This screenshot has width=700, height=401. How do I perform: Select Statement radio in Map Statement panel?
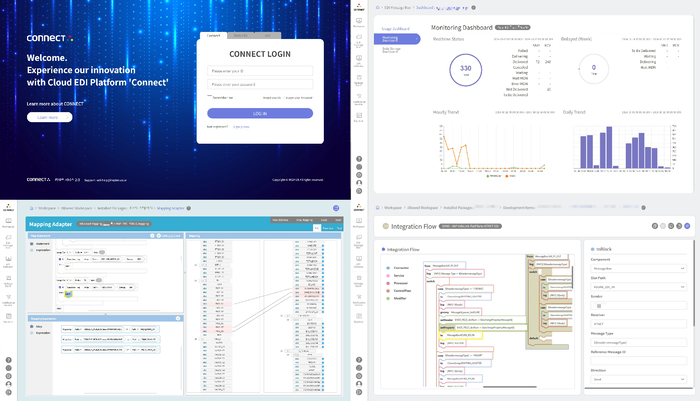[x=32, y=244]
